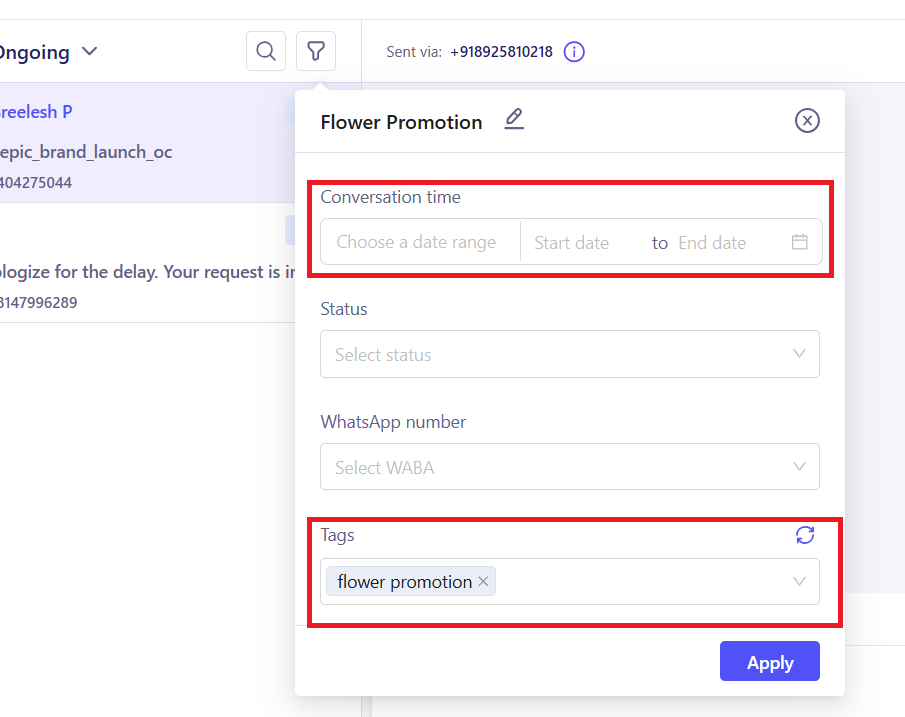Click the Start date field
This screenshot has width=905, height=717.
572,242
